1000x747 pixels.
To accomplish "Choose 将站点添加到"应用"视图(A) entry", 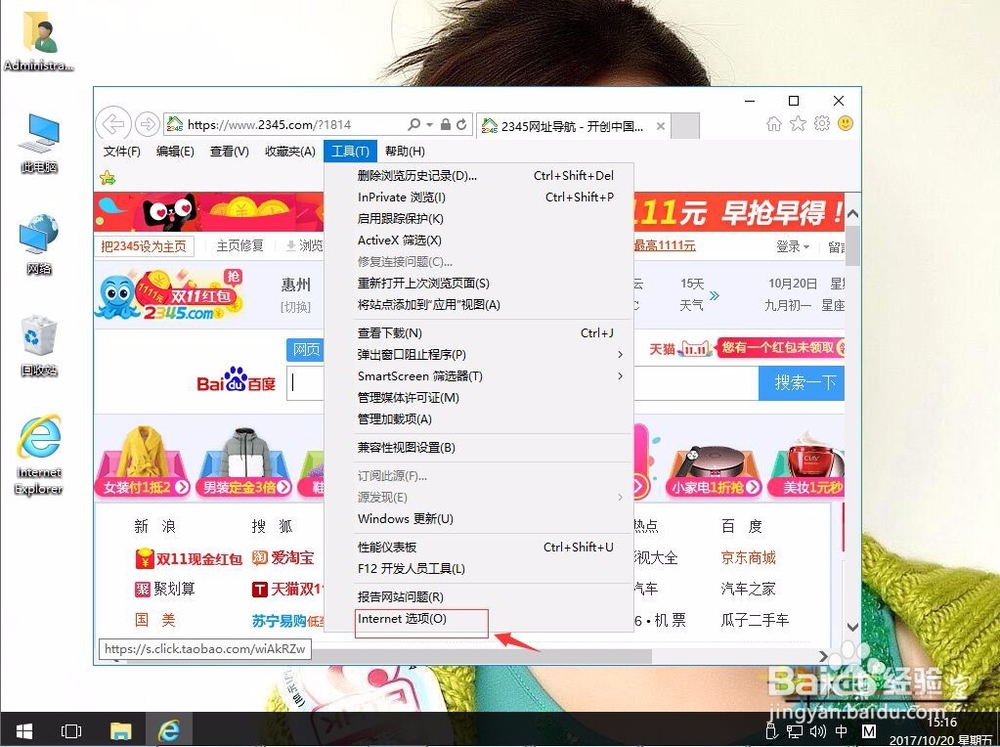I will tap(479, 305).
